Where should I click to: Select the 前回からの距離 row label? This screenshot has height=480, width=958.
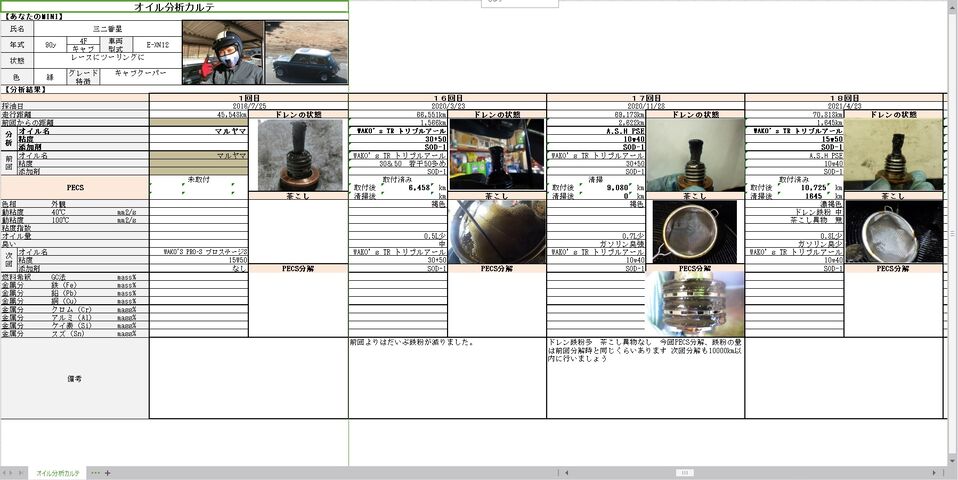coord(75,122)
